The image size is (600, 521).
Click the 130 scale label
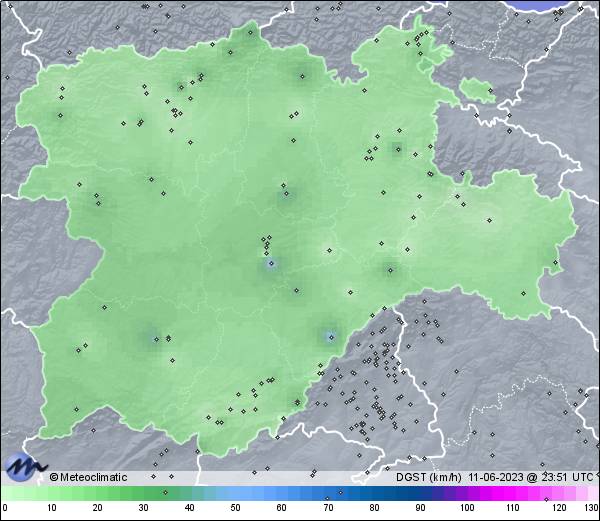pos(591,508)
